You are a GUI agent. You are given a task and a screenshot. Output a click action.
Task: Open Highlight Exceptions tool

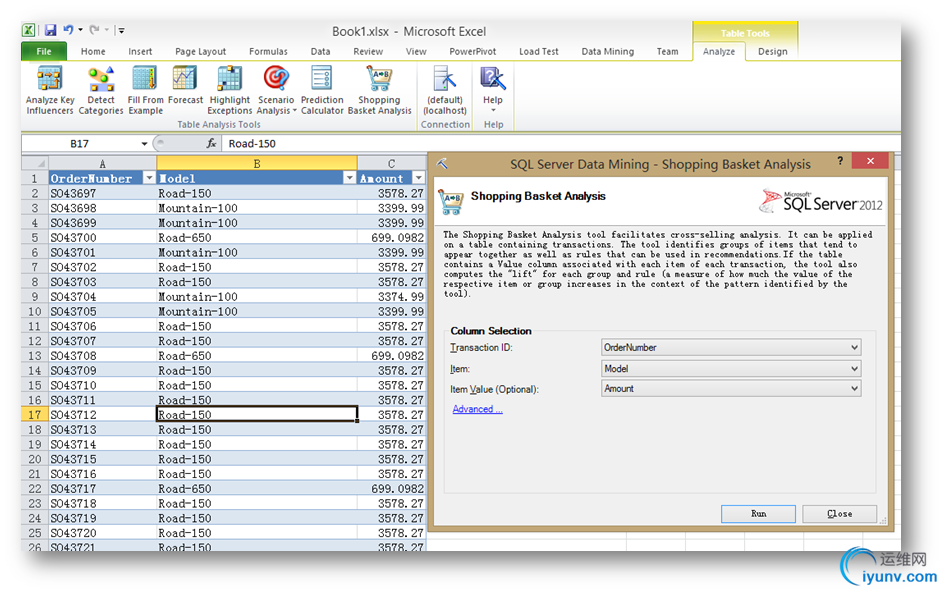(230, 90)
